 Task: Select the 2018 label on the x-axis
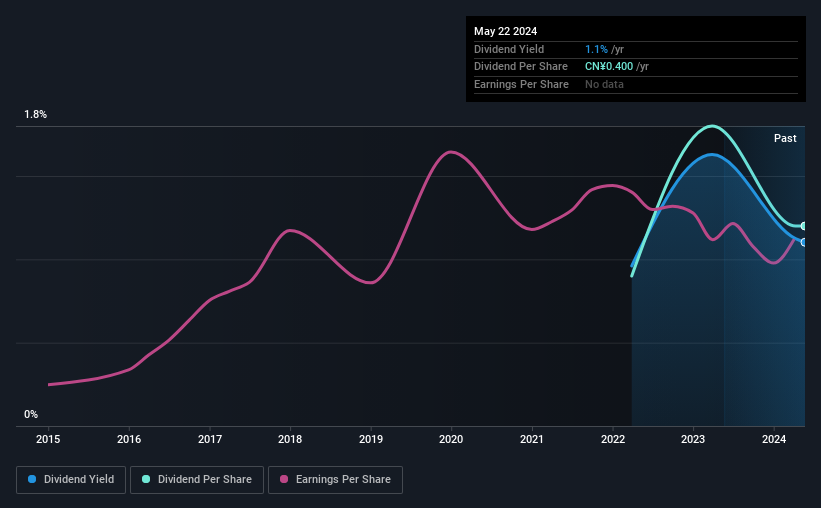[x=290, y=439]
